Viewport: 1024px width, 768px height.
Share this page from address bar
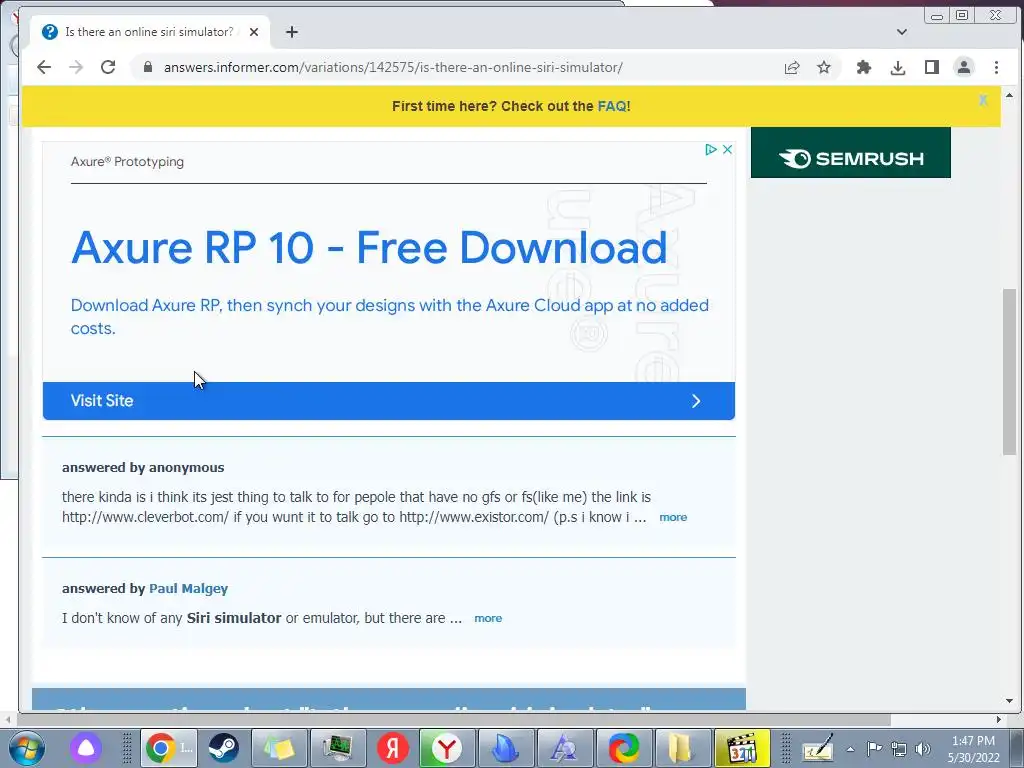point(792,67)
